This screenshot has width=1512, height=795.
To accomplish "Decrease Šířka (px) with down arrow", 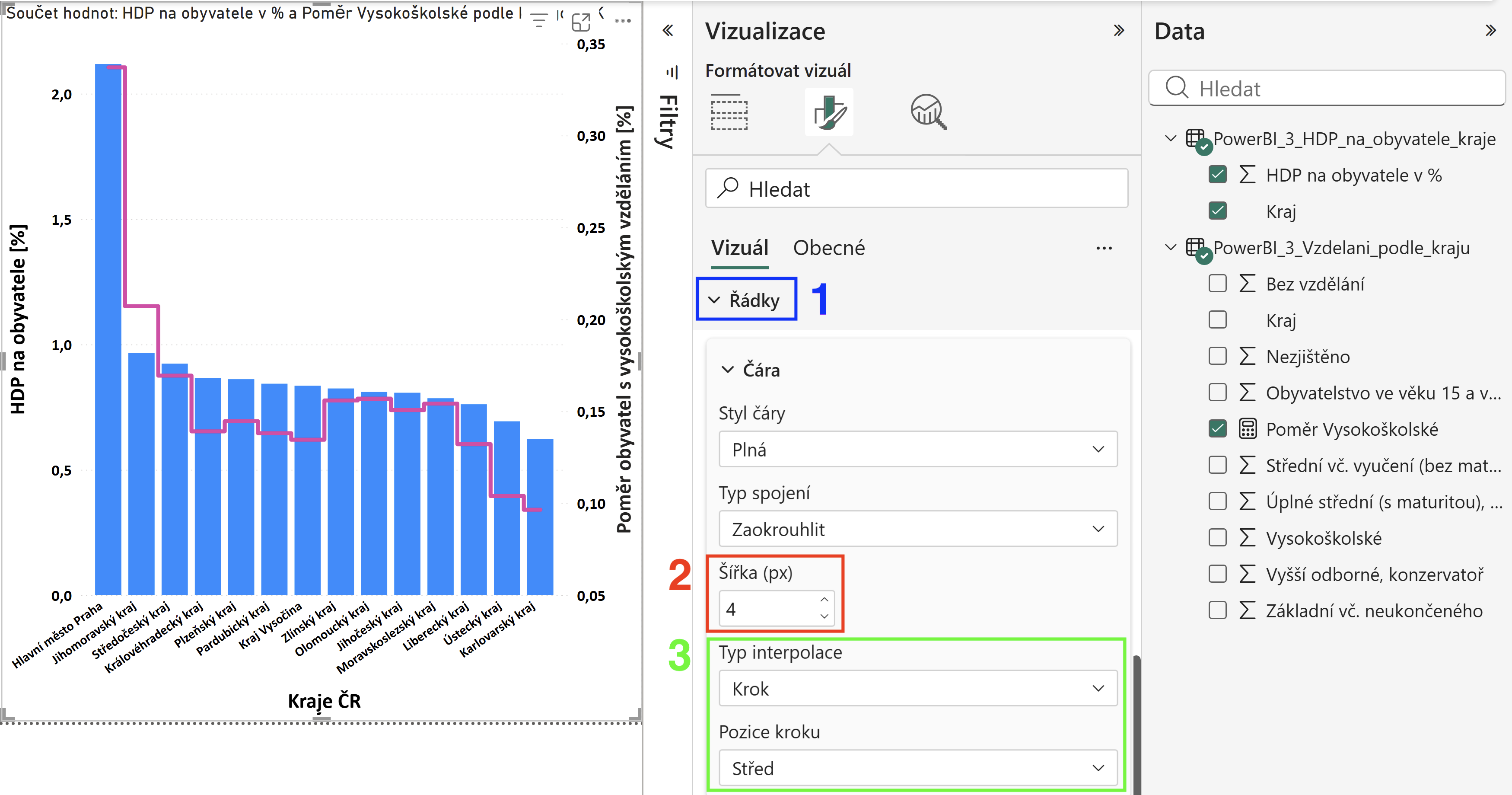I will click(x=824, y=616).
